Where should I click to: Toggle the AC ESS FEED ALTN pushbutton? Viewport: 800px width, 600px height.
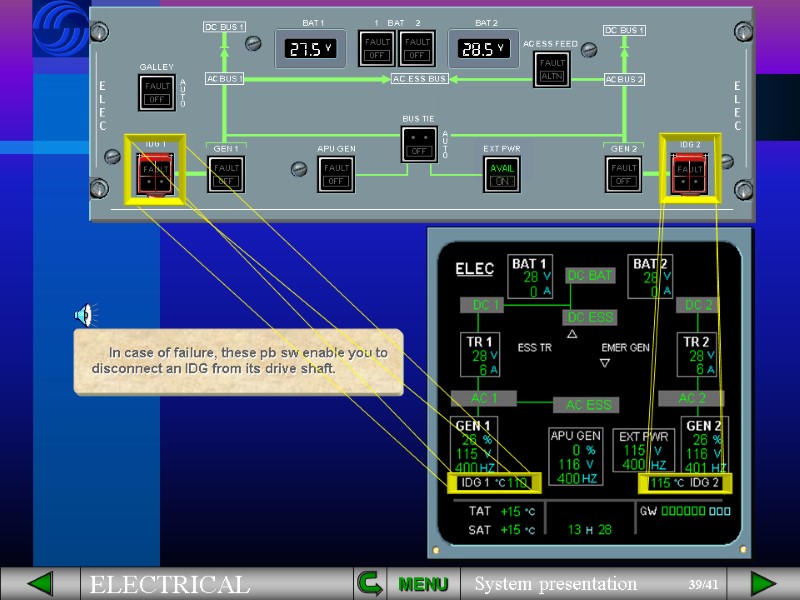point(552,69)
